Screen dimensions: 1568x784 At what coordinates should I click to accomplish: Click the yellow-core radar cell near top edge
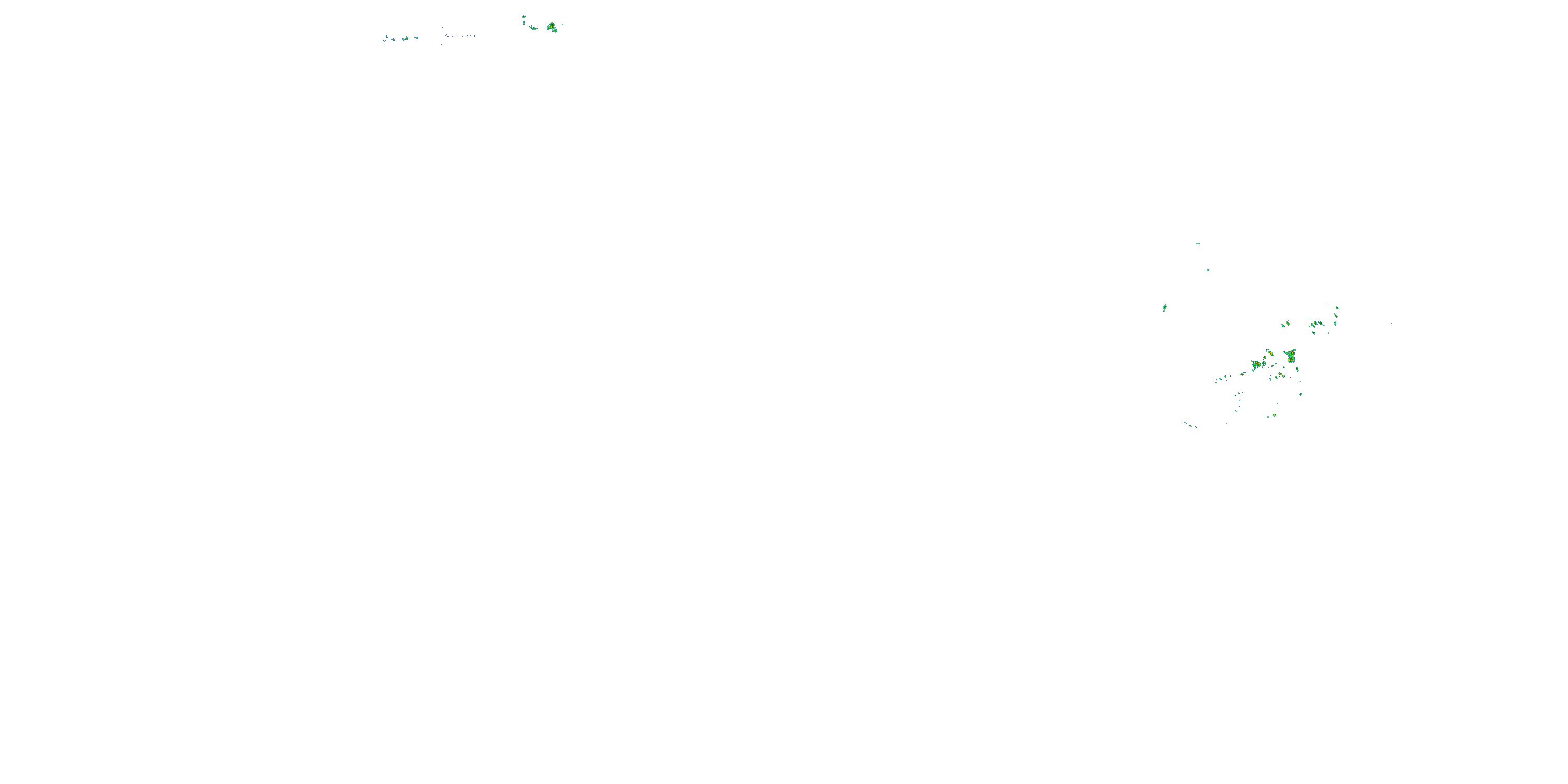tap(552, 27)
